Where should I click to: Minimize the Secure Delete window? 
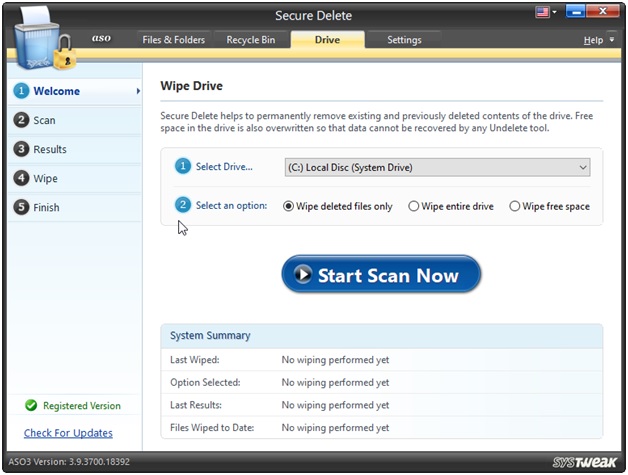click(x=576, y=11)
